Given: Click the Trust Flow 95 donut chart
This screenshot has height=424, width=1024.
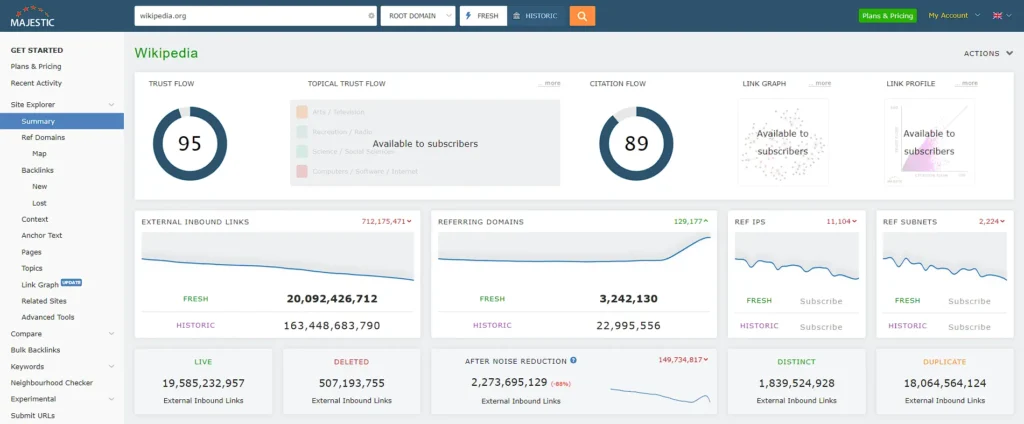Looking at the screenshot, I should coord(190,144).
